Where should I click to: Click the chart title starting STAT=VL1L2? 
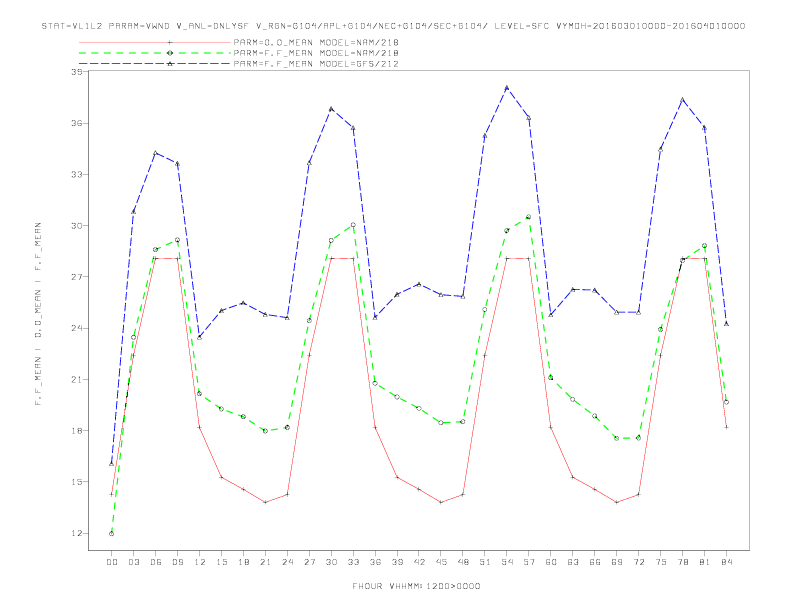pos(393,26)
